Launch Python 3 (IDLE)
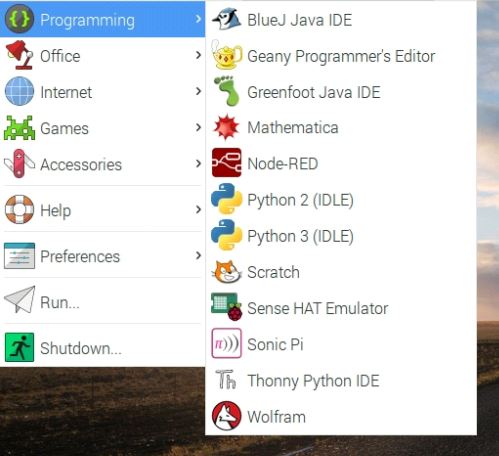 341,235
